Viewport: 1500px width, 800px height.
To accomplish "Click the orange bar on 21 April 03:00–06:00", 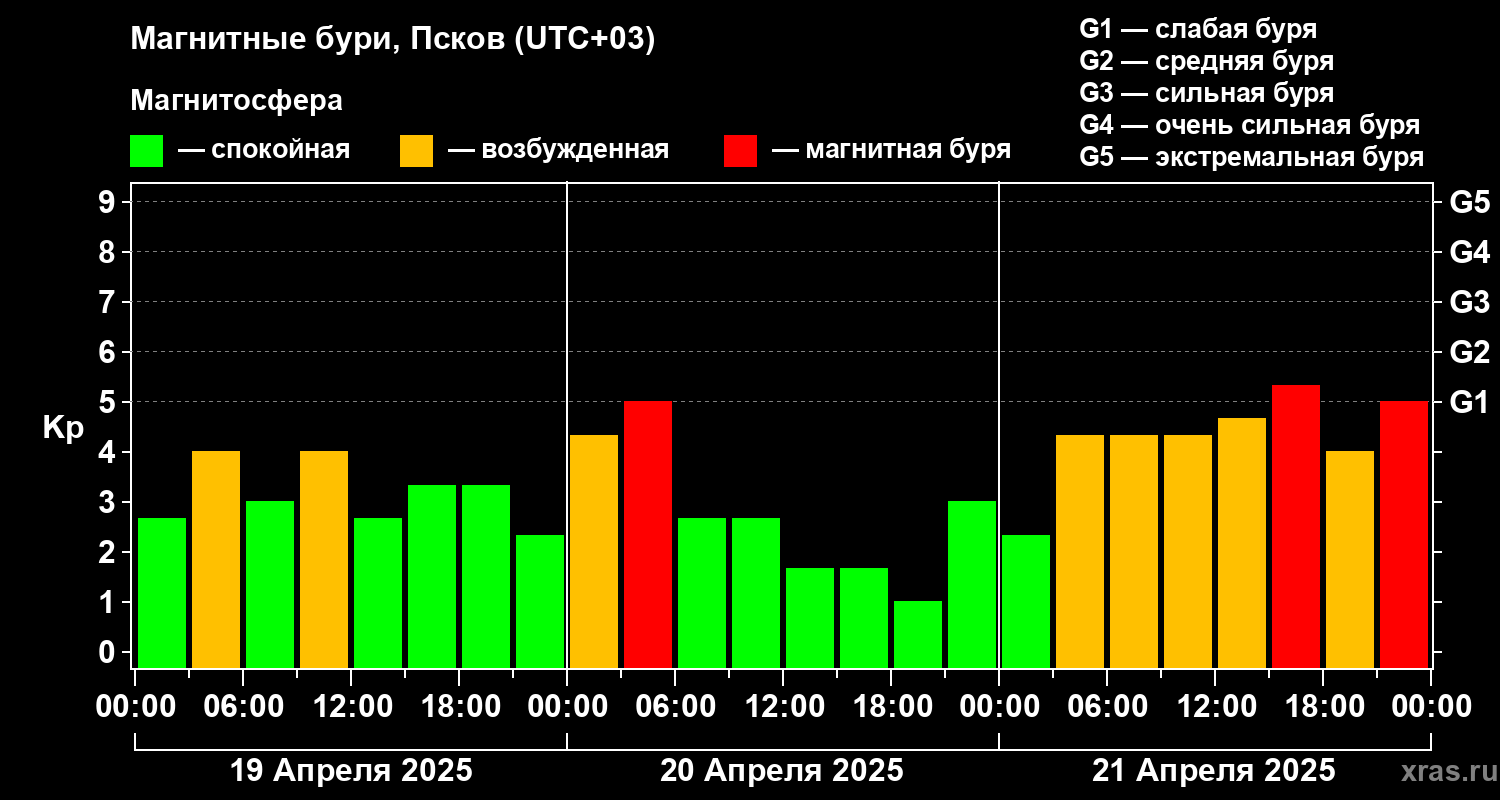I will tap(1080, 552).
